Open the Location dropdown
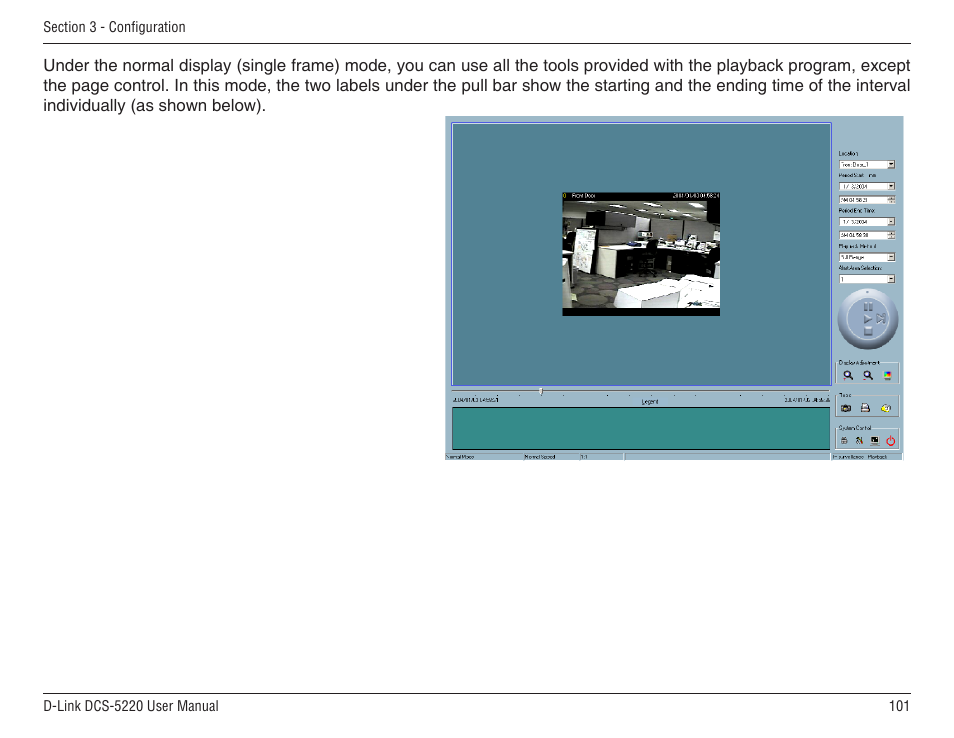The width and height of the screenshot is (954, 738). coord(891,164)
